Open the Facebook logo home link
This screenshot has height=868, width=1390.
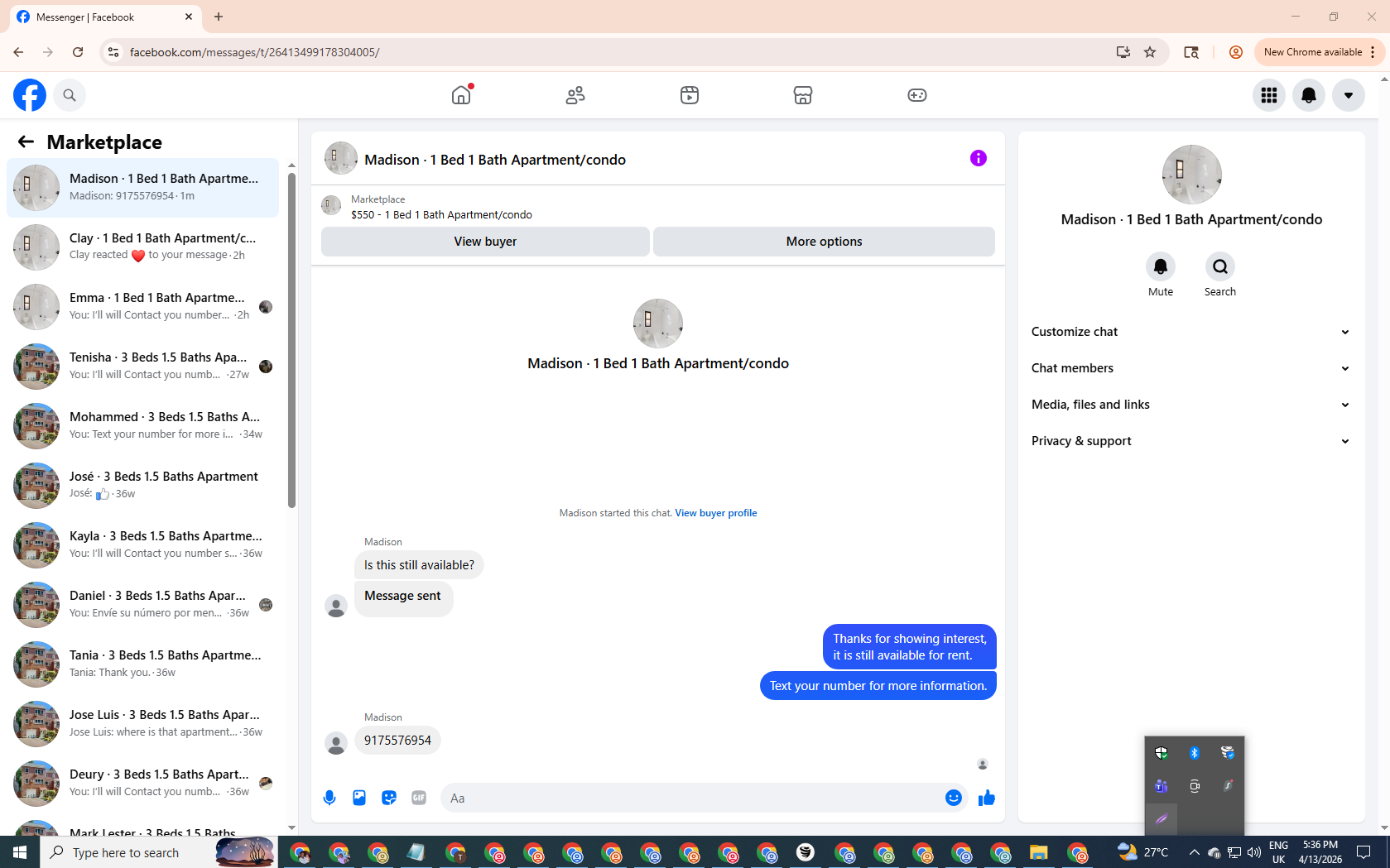click(x=30, y=95)
